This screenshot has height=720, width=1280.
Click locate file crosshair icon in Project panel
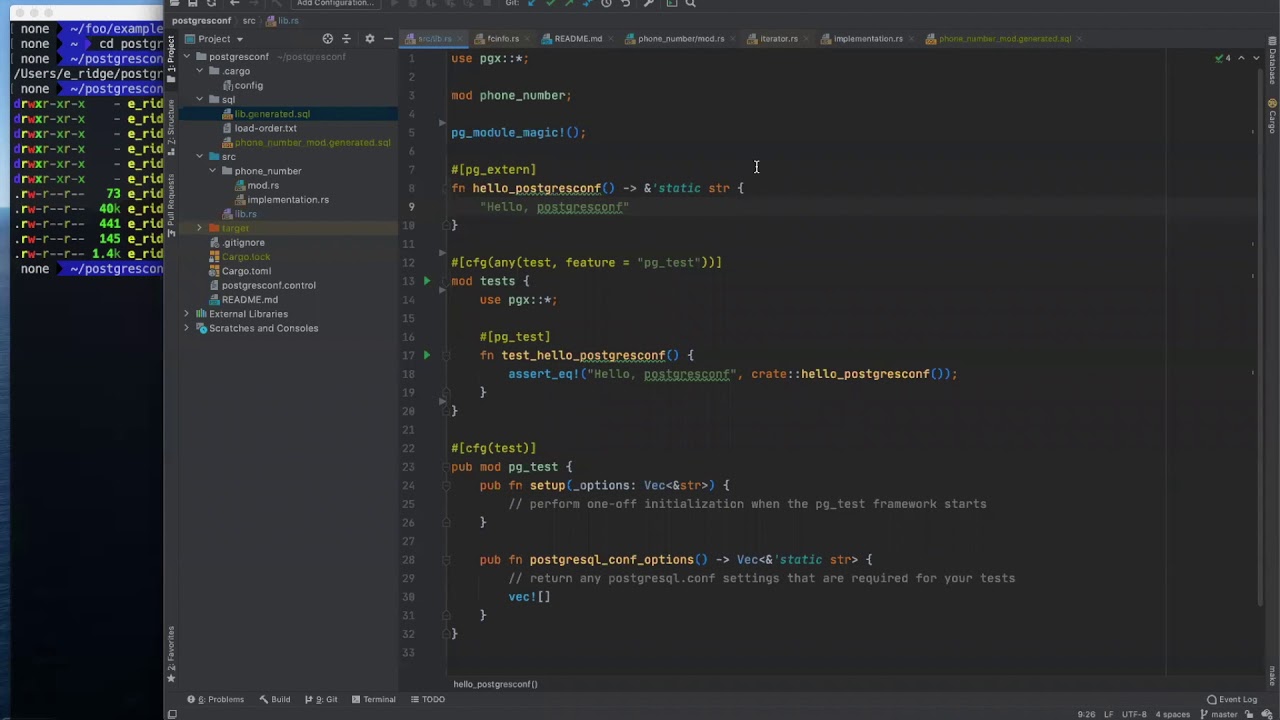click(x=327, y=39)
